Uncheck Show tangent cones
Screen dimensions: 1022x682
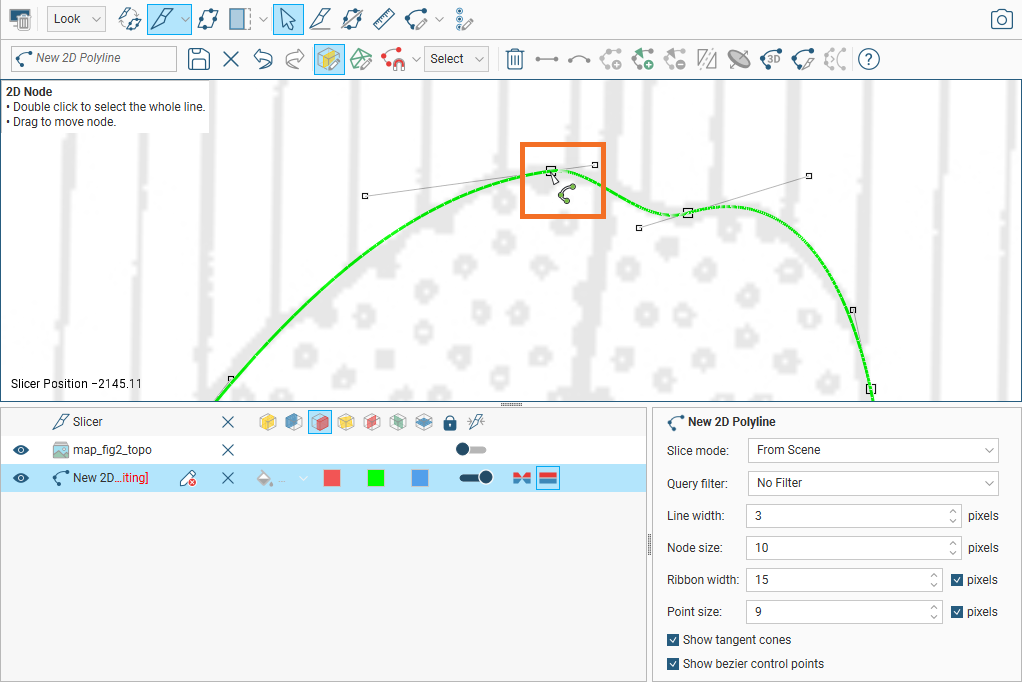[673, 640]
